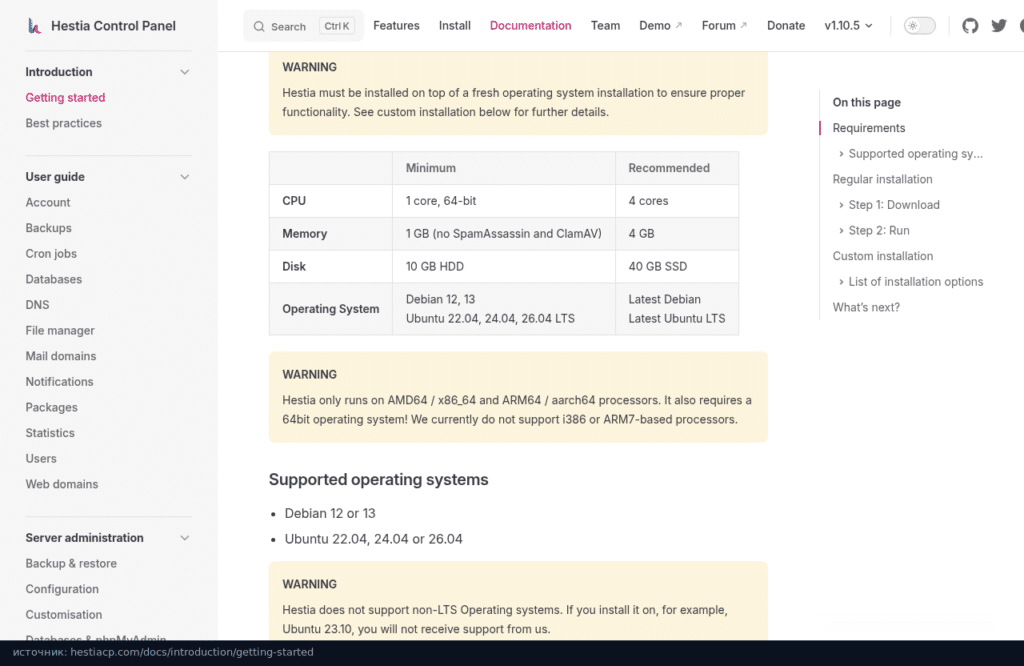This screenshot has width=1024, height=666.
Task: Open the Demo external link
Action: coord(660,25)
